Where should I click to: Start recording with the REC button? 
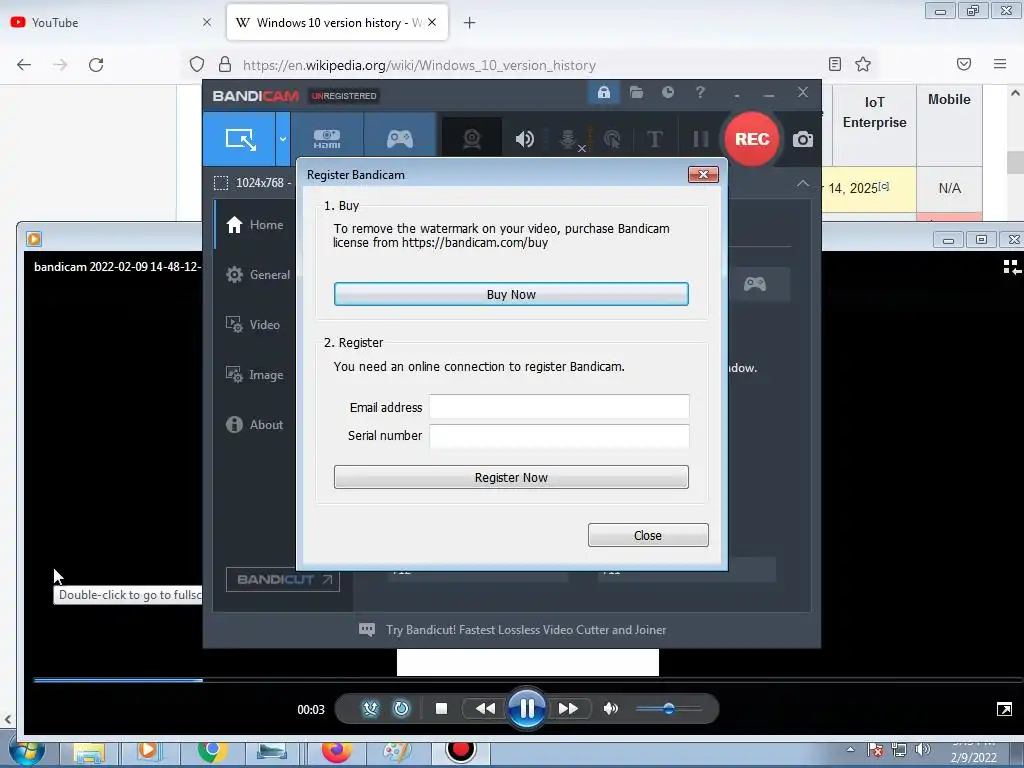pyautogui.click(x=752, y=139)
